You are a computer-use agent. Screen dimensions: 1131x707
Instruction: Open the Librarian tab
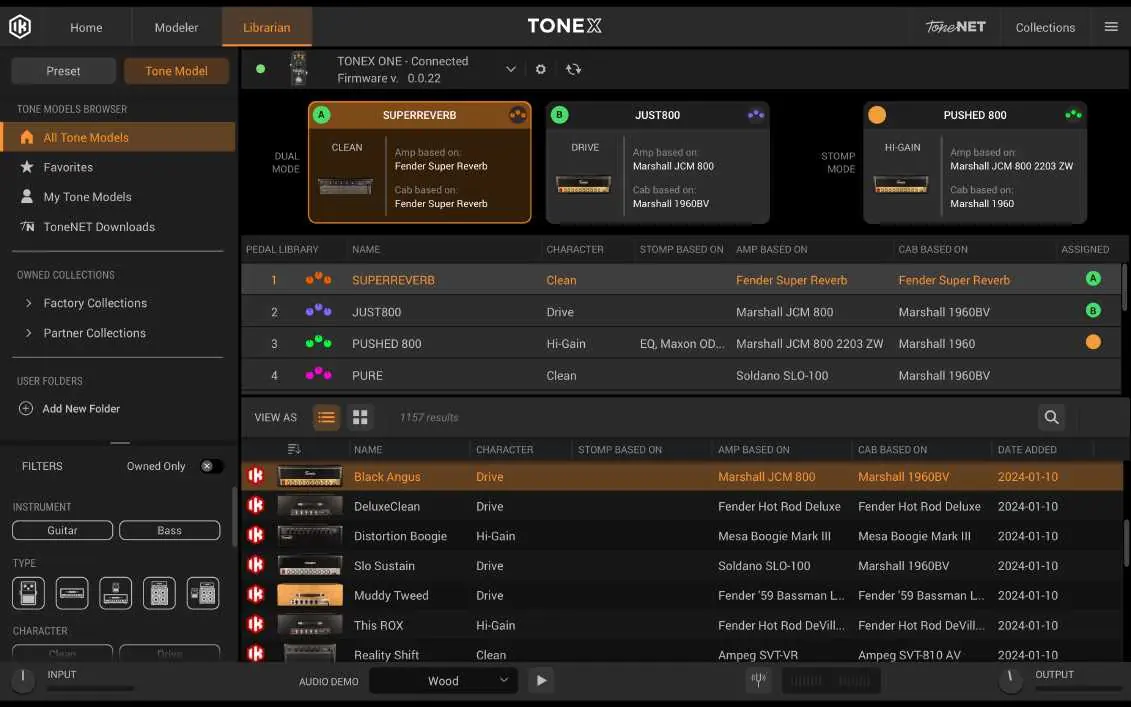pyautogui.click(x=267, y=27)
